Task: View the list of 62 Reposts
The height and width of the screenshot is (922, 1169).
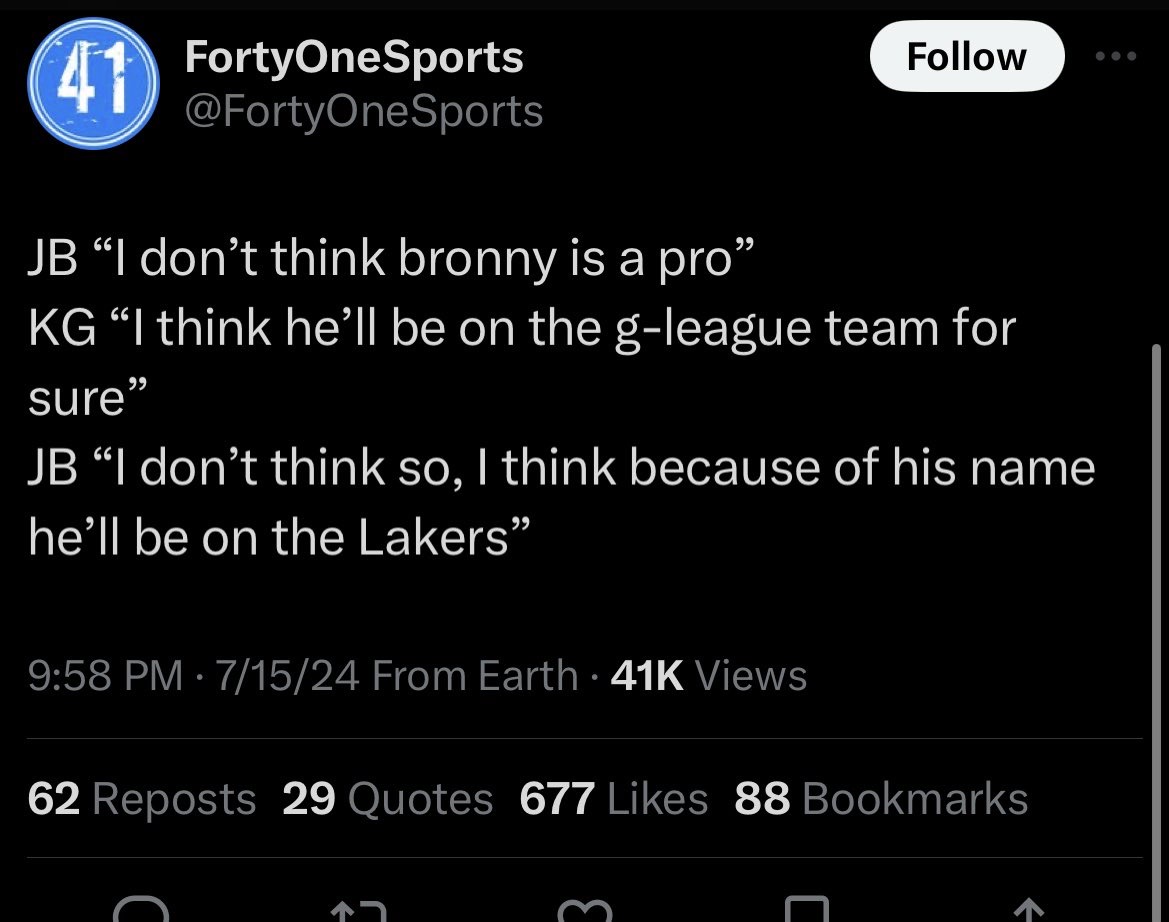Action: (x=142, y=798)
